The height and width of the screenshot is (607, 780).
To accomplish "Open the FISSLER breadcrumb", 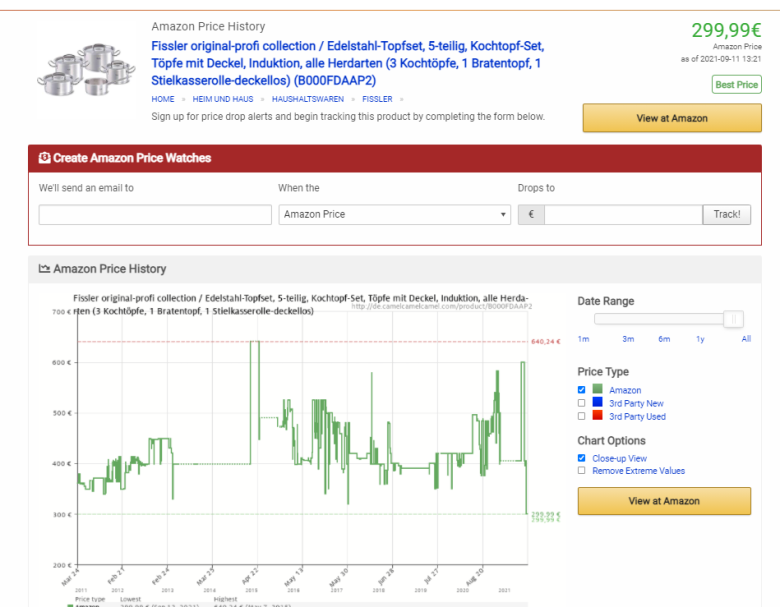I will [x=377, y=99].
